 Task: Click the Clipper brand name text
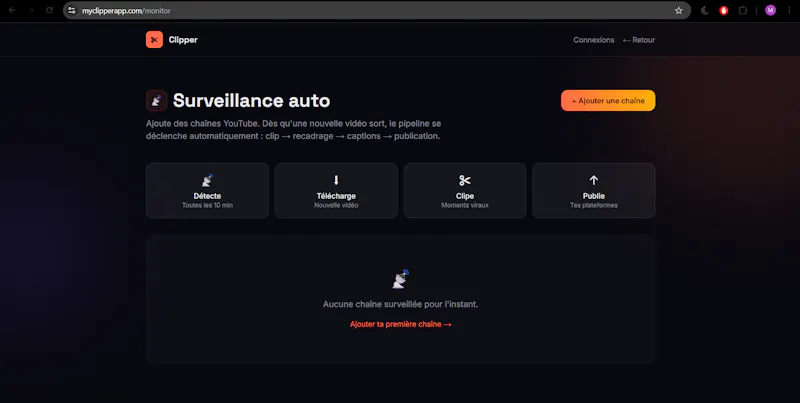click(x=183, y=40)
